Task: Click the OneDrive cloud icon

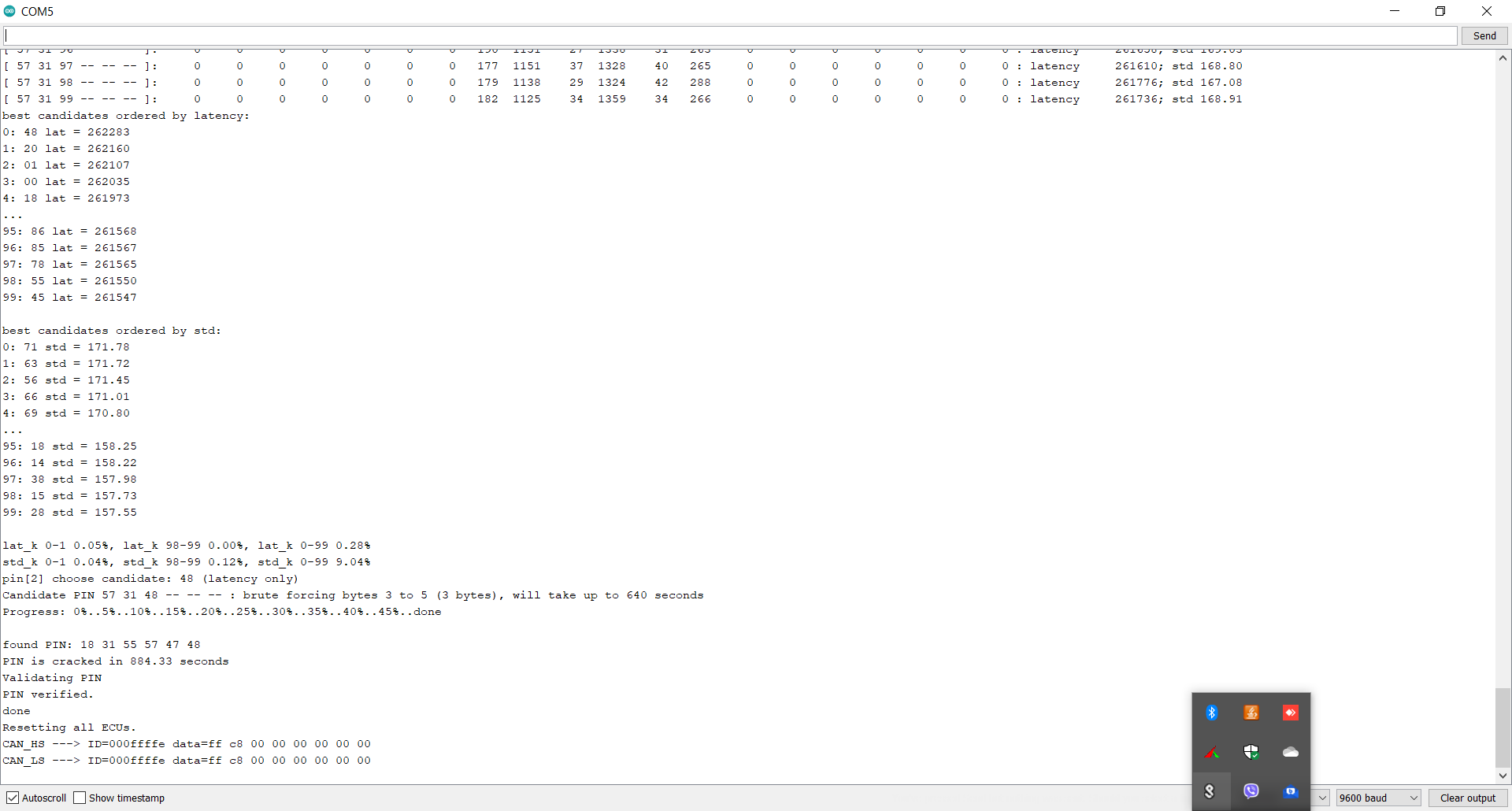Action: tap(1291, 753)
